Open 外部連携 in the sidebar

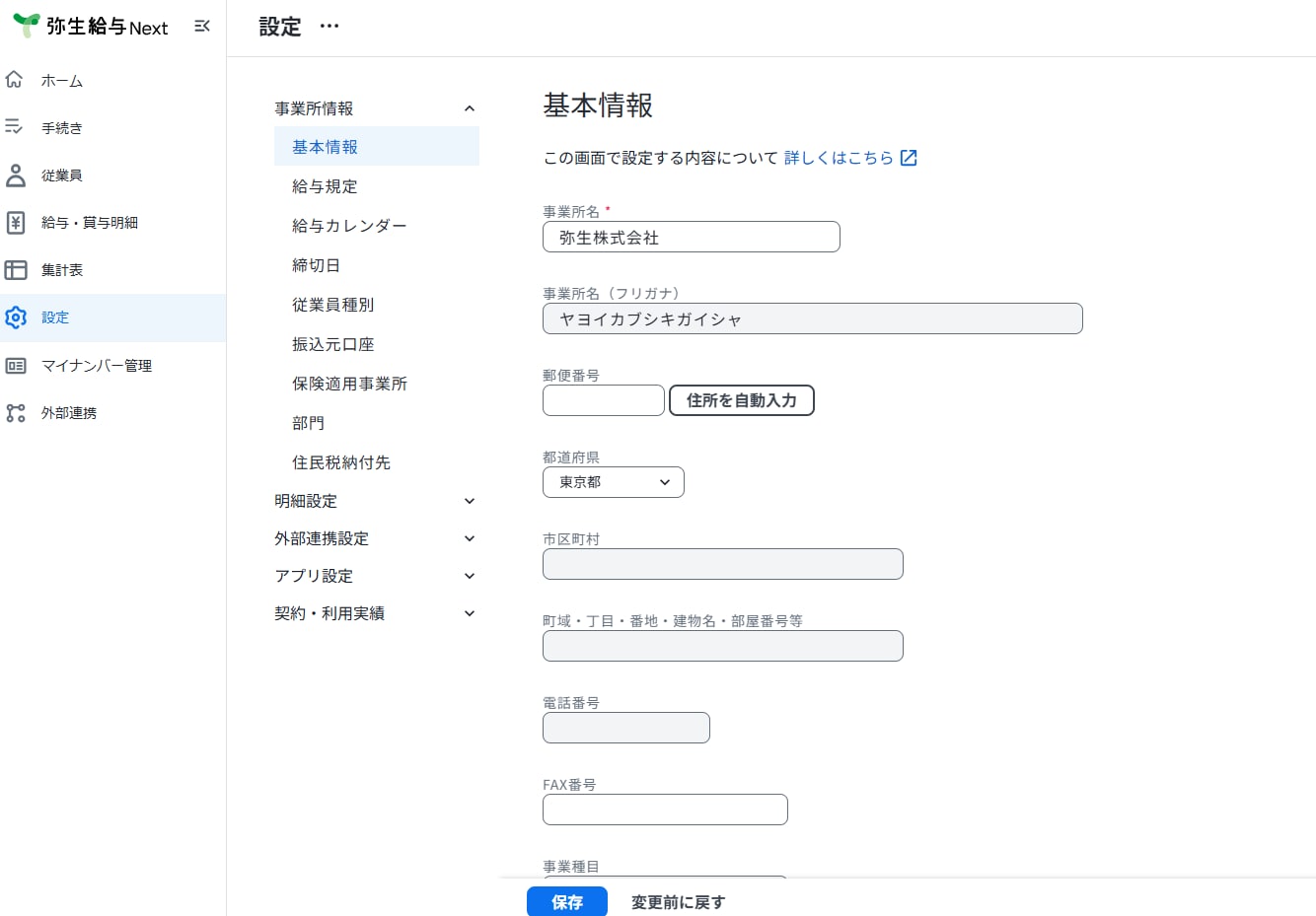(112, 413)
